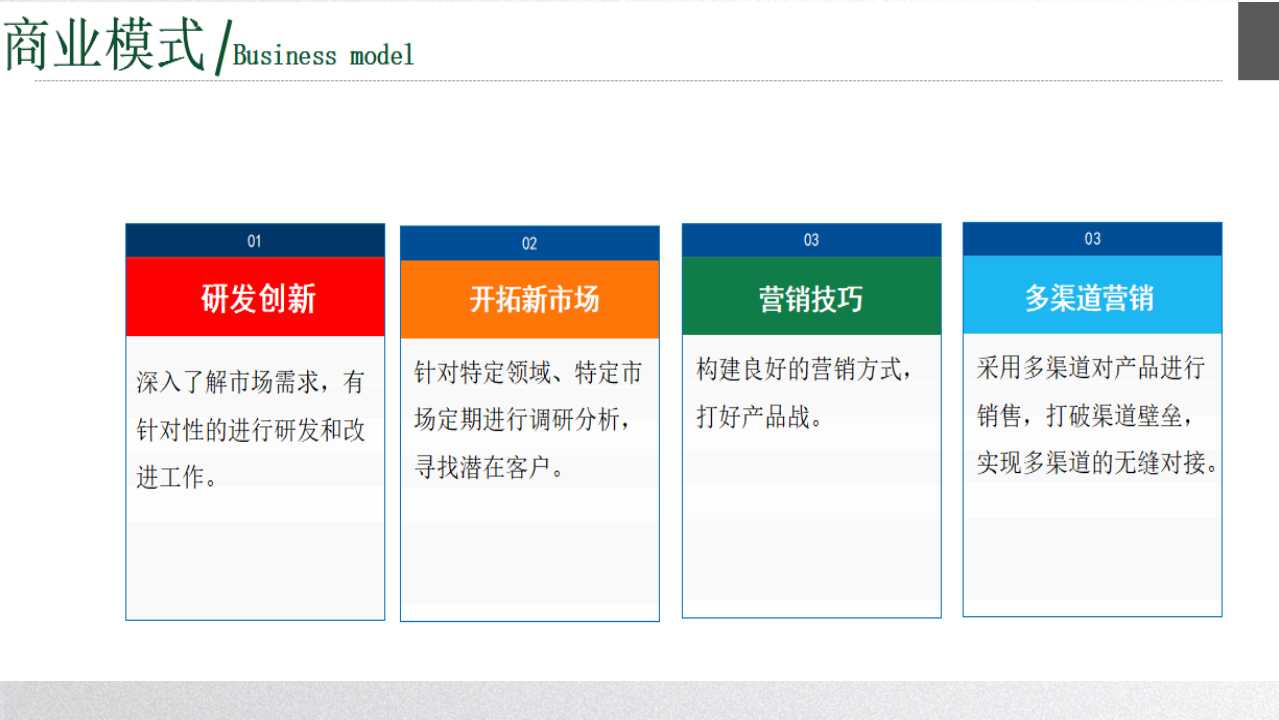The image size is (1279, 720).
Task: Click the 03 label above 多渠道营销
Action: tap(1092, 239)
